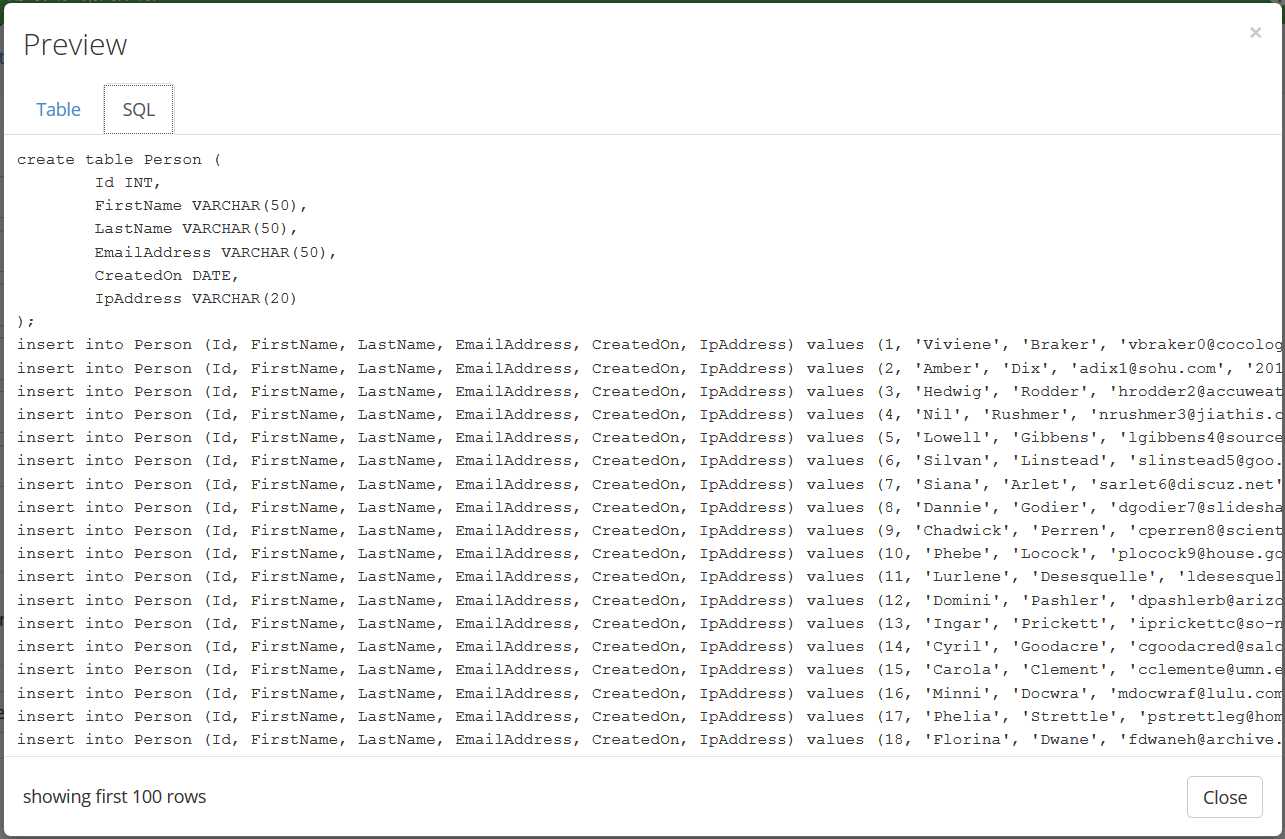The height and width of the screenshot is (839, 1285).
Task: Click the 'CreatedOn DATE,' line
Action: 167,276
